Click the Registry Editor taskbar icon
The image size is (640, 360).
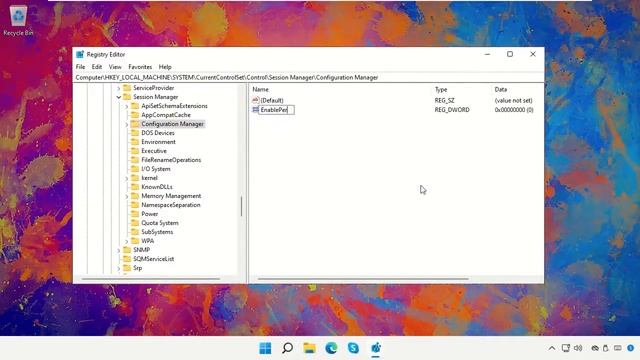(376, 348)
